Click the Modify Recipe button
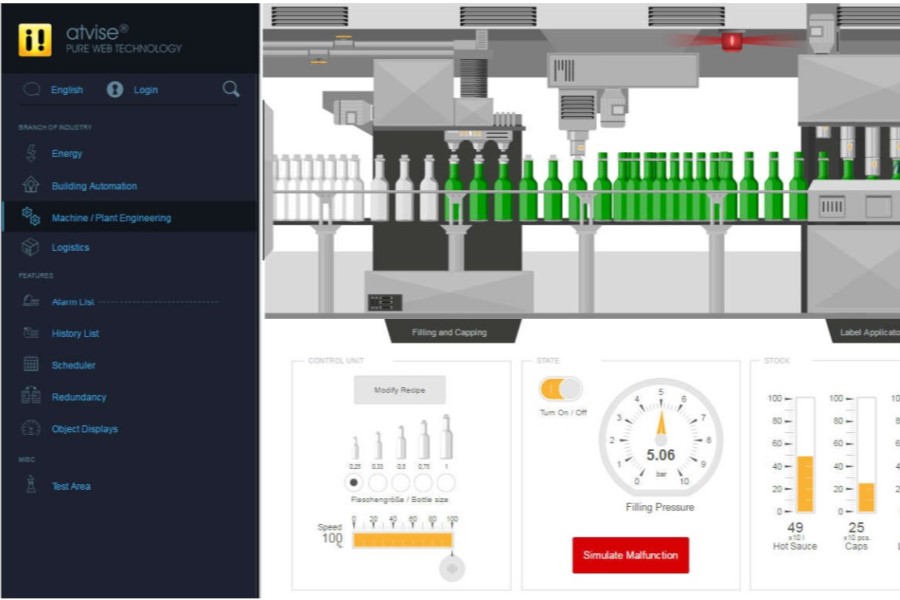This screenshot has height=600, width=900. click(x=399, y=390)
